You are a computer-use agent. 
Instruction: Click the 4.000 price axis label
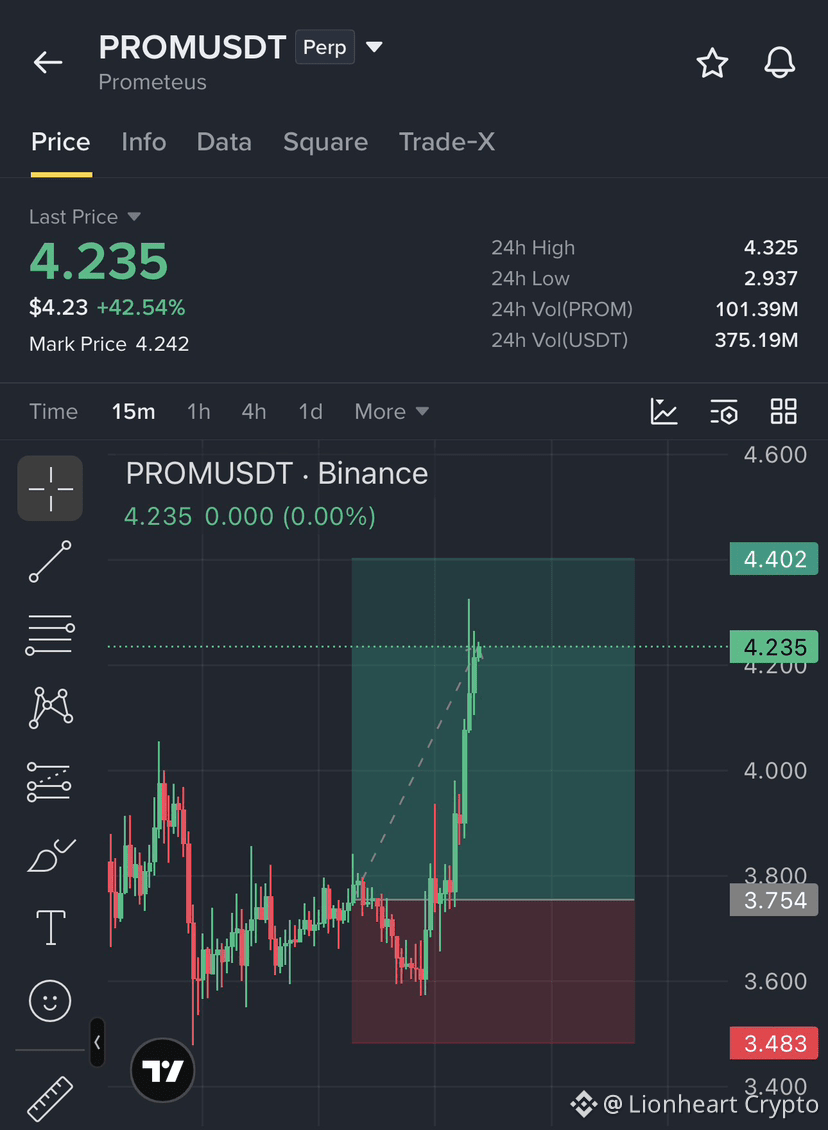point(775,771)
